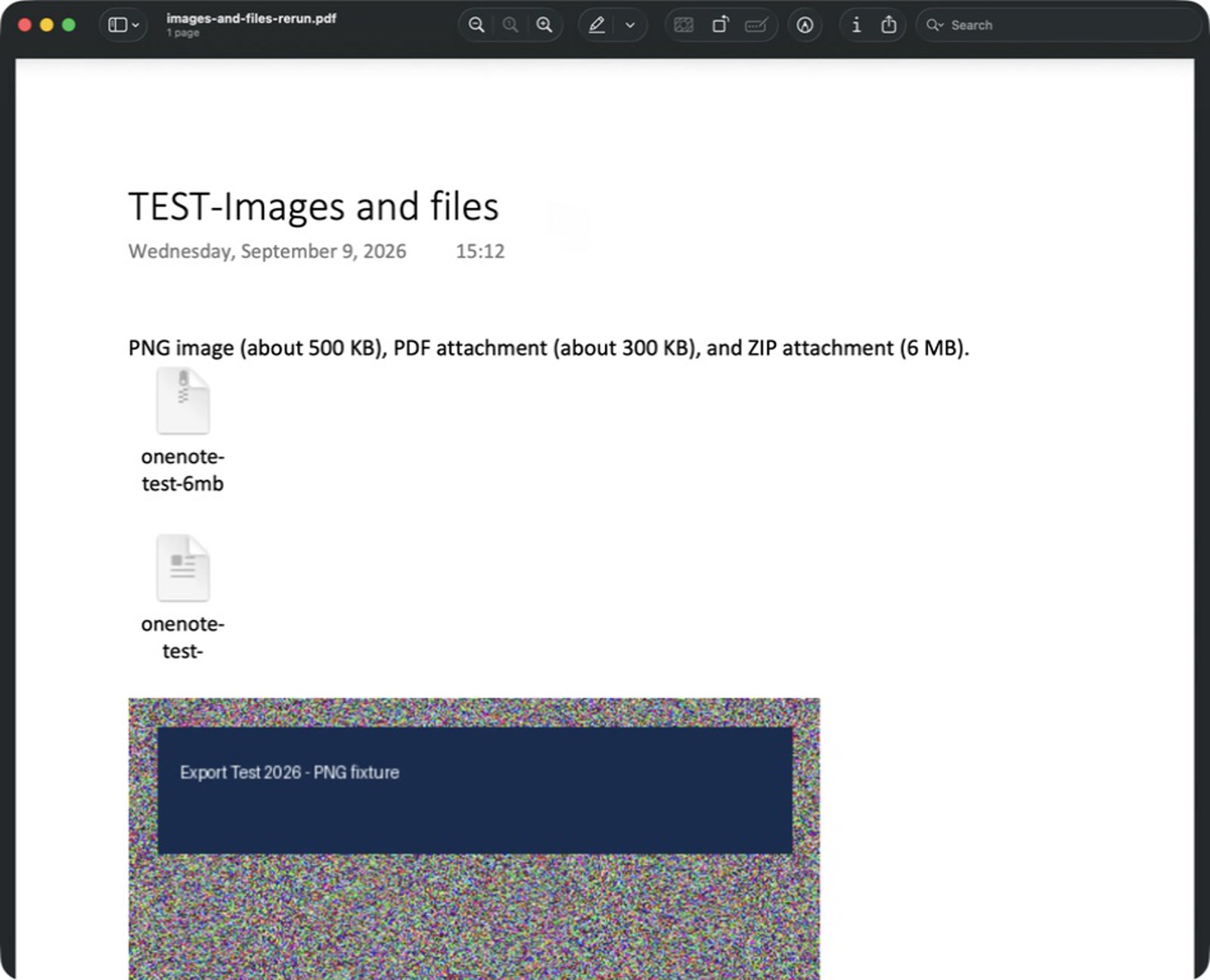1210x980 pixels.
Task: Zoom in on the PDF page
Action: 544,25
